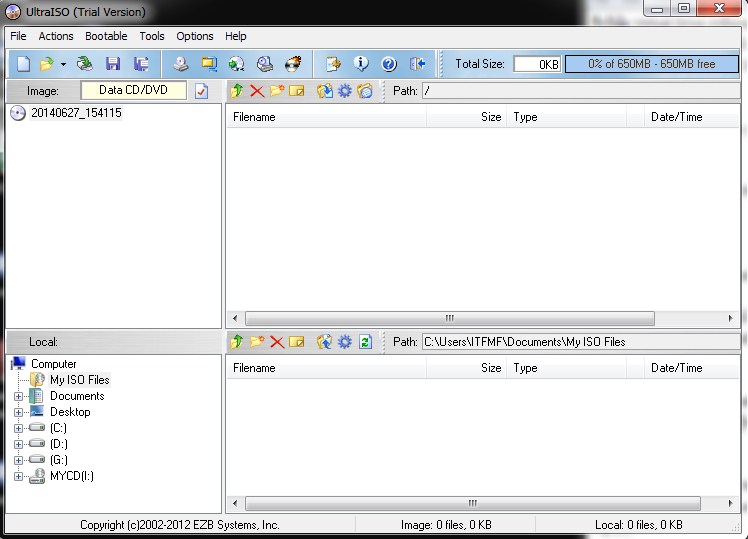
Task: Save the image with floppy disk icon
Action: (113, 63)
